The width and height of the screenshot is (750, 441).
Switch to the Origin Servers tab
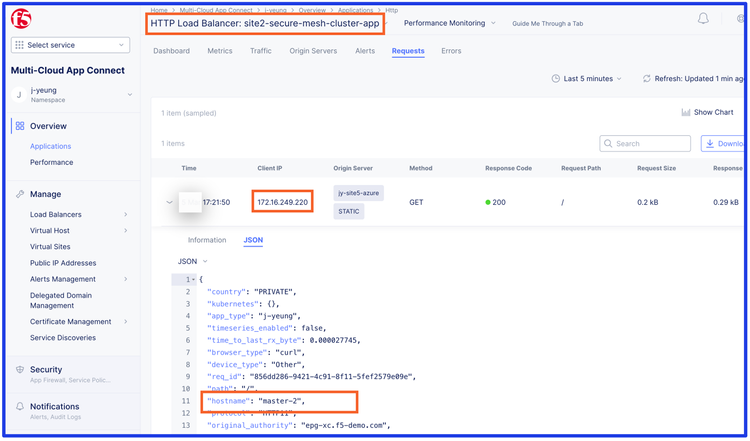pyautogui.click(x=313, y=51)
